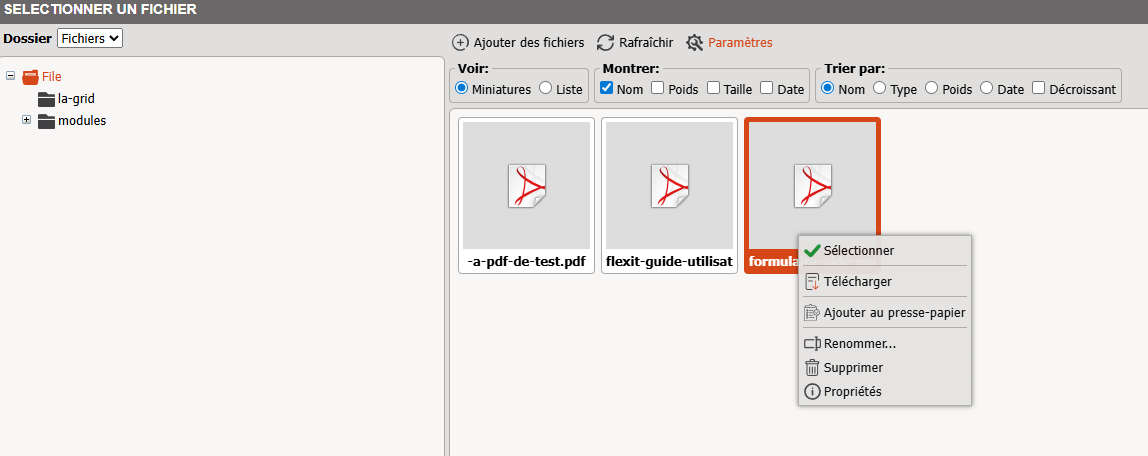The image size is (1148, 456).
Task: Select the la-grid folder in tree
Action: tap(75, 99)
